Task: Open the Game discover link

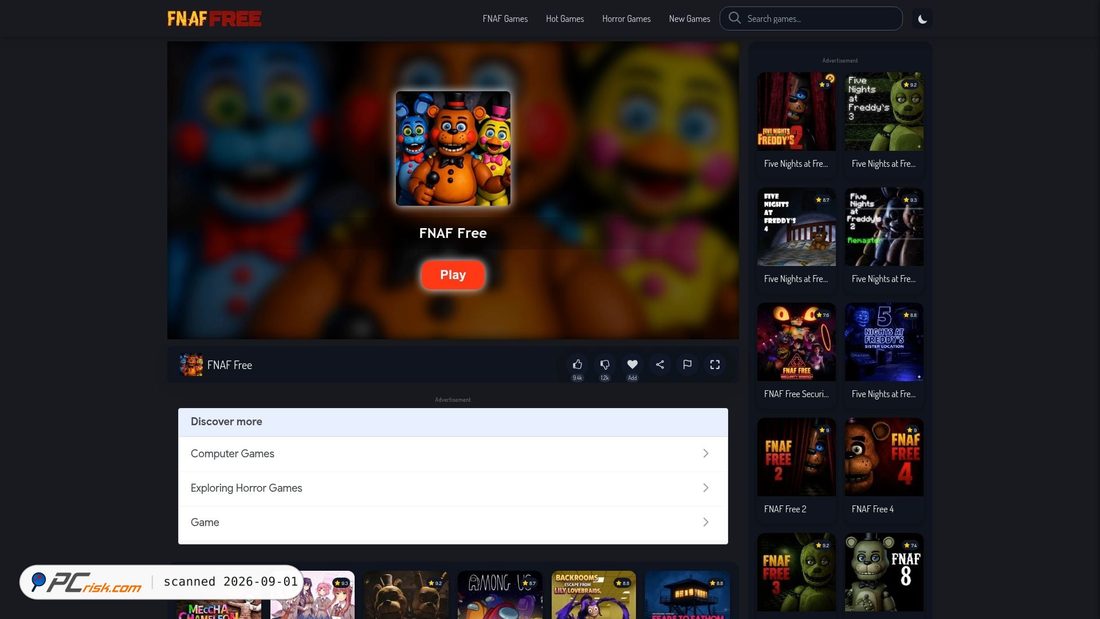Action: (205, 522)
